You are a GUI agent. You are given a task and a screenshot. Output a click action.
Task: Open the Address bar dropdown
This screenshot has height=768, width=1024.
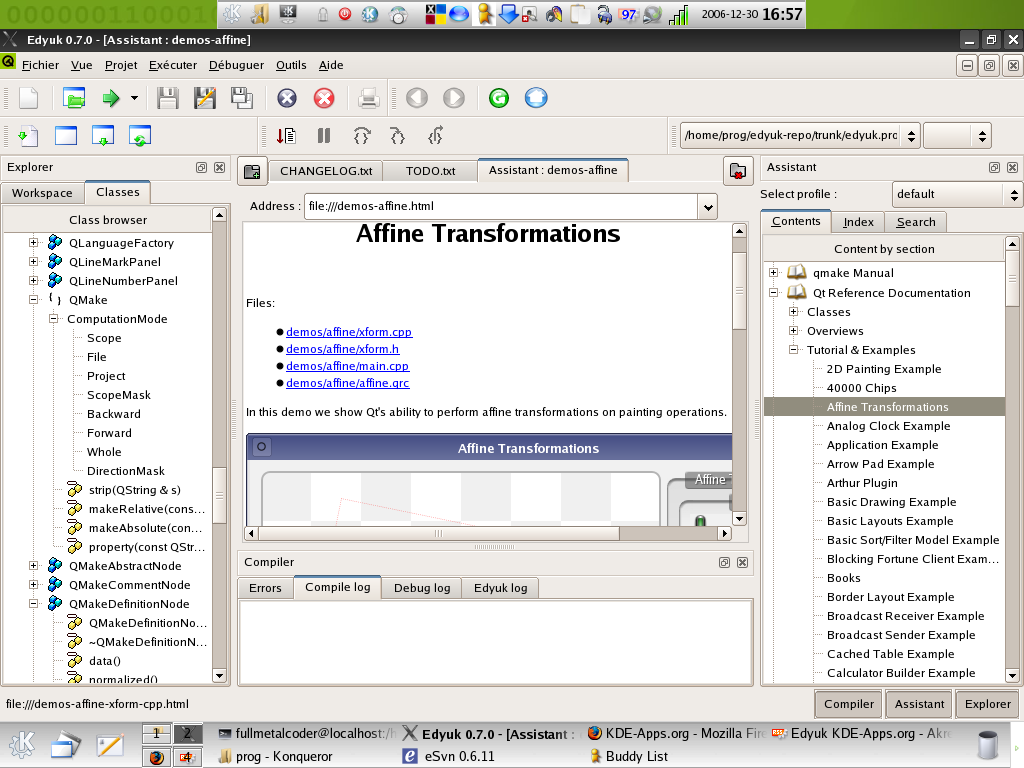point(708,208)
